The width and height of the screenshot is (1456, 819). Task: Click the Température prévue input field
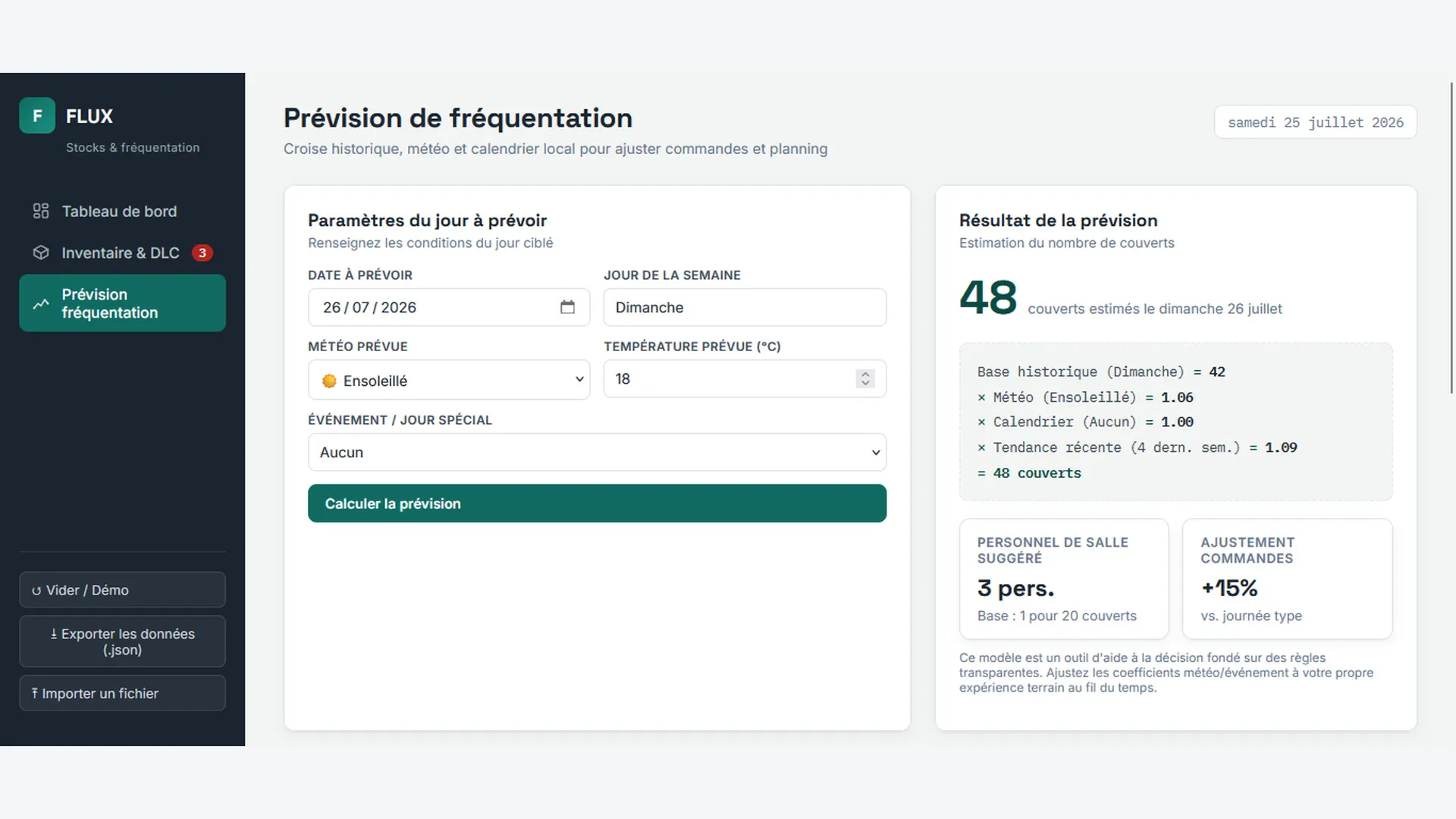pyautogui.click(x=745, y=378)
